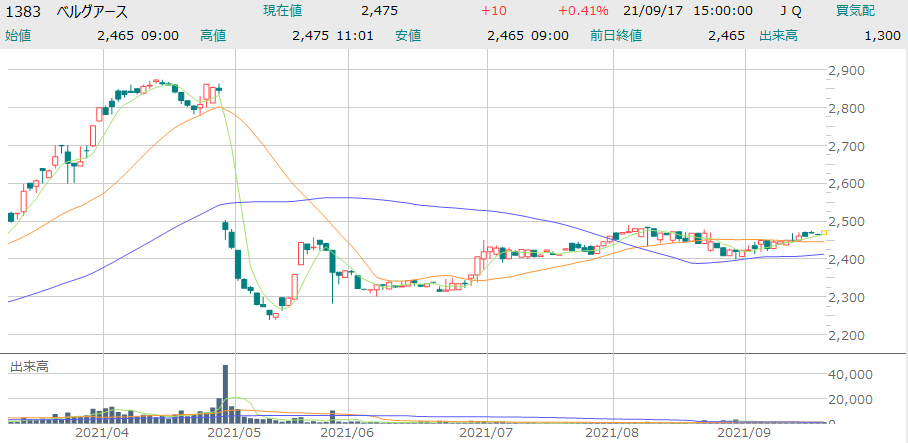Screen dimensions: 908x443
Task: Click the 出来高 label in header row
Action: click(777, 35)
